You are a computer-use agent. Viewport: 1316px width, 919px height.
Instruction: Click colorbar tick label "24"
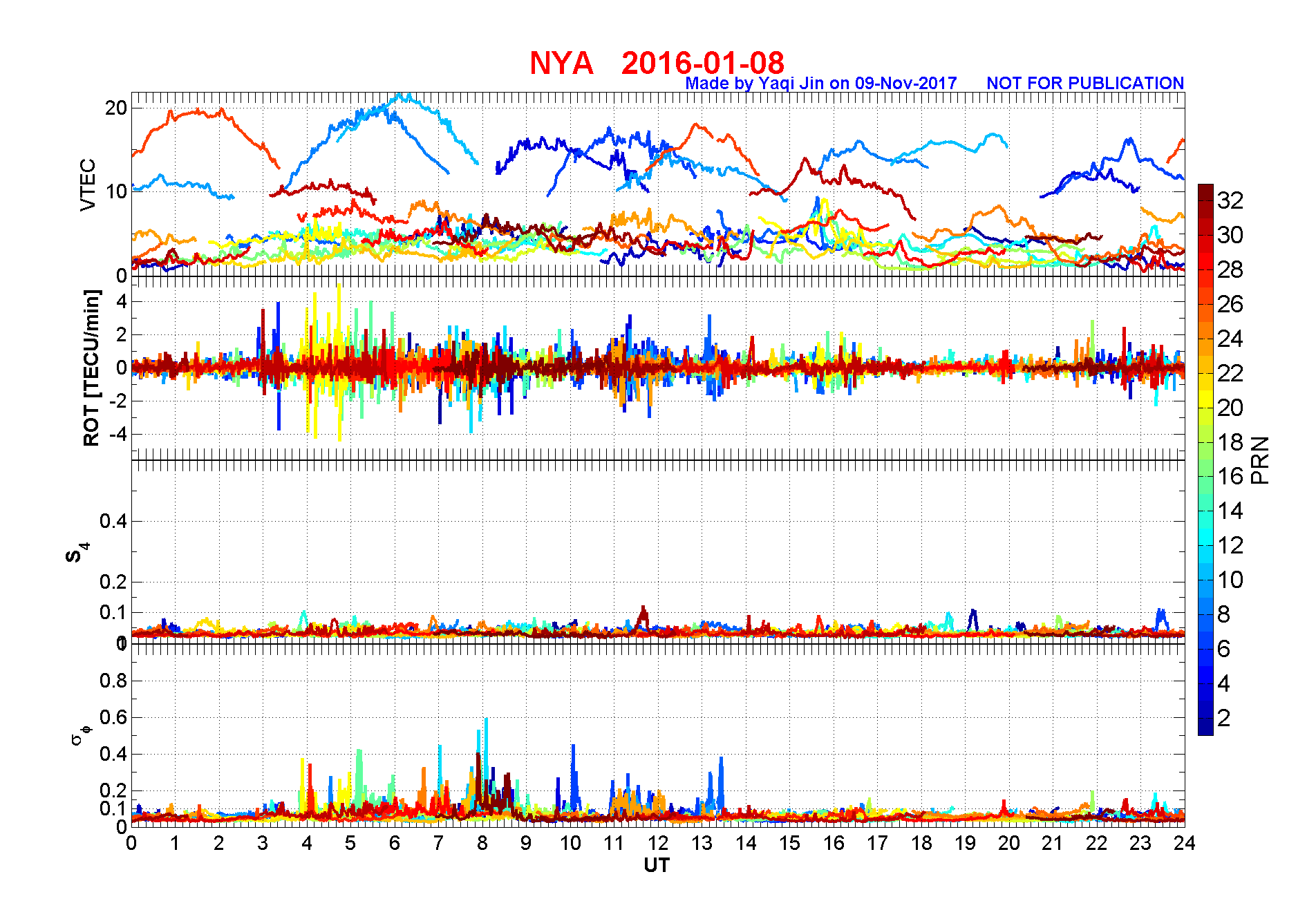coord(1230,339)
